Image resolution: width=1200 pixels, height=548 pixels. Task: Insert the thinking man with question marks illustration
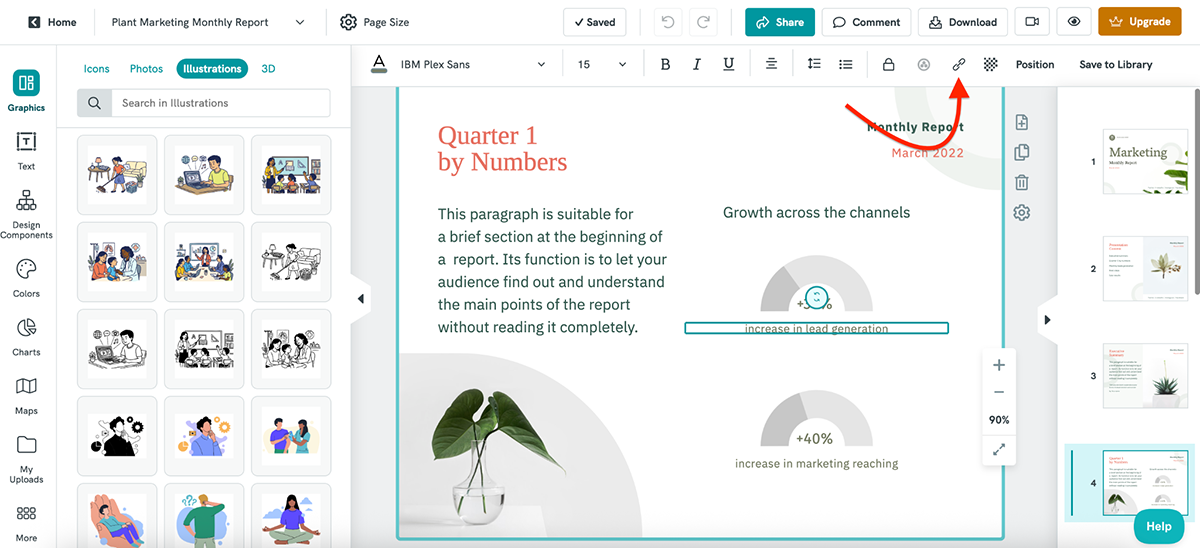tap(204, 517)
